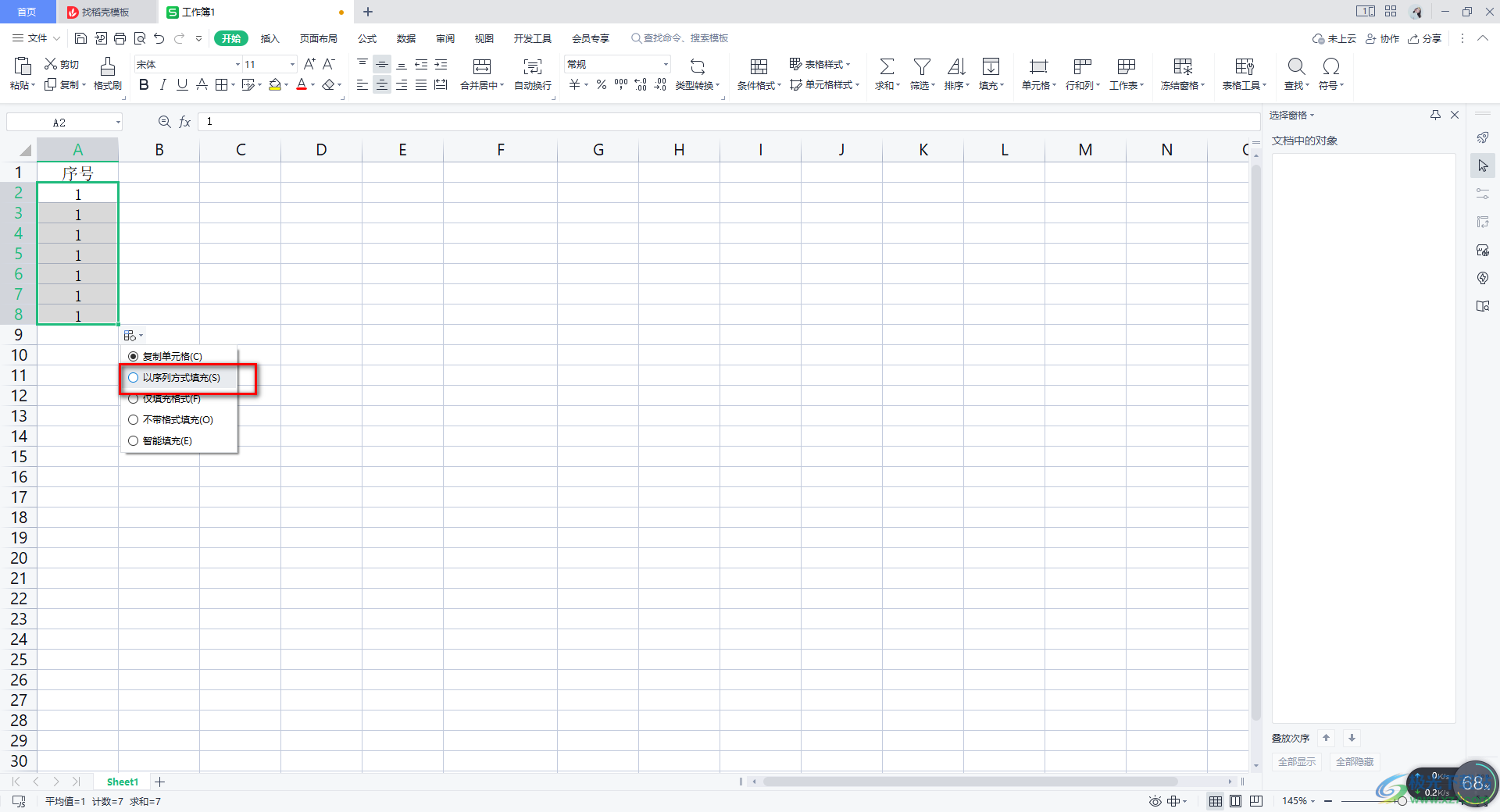Click the Table Tools icon
Screen dimensions: 1500x812
[x=1245, y=66]
